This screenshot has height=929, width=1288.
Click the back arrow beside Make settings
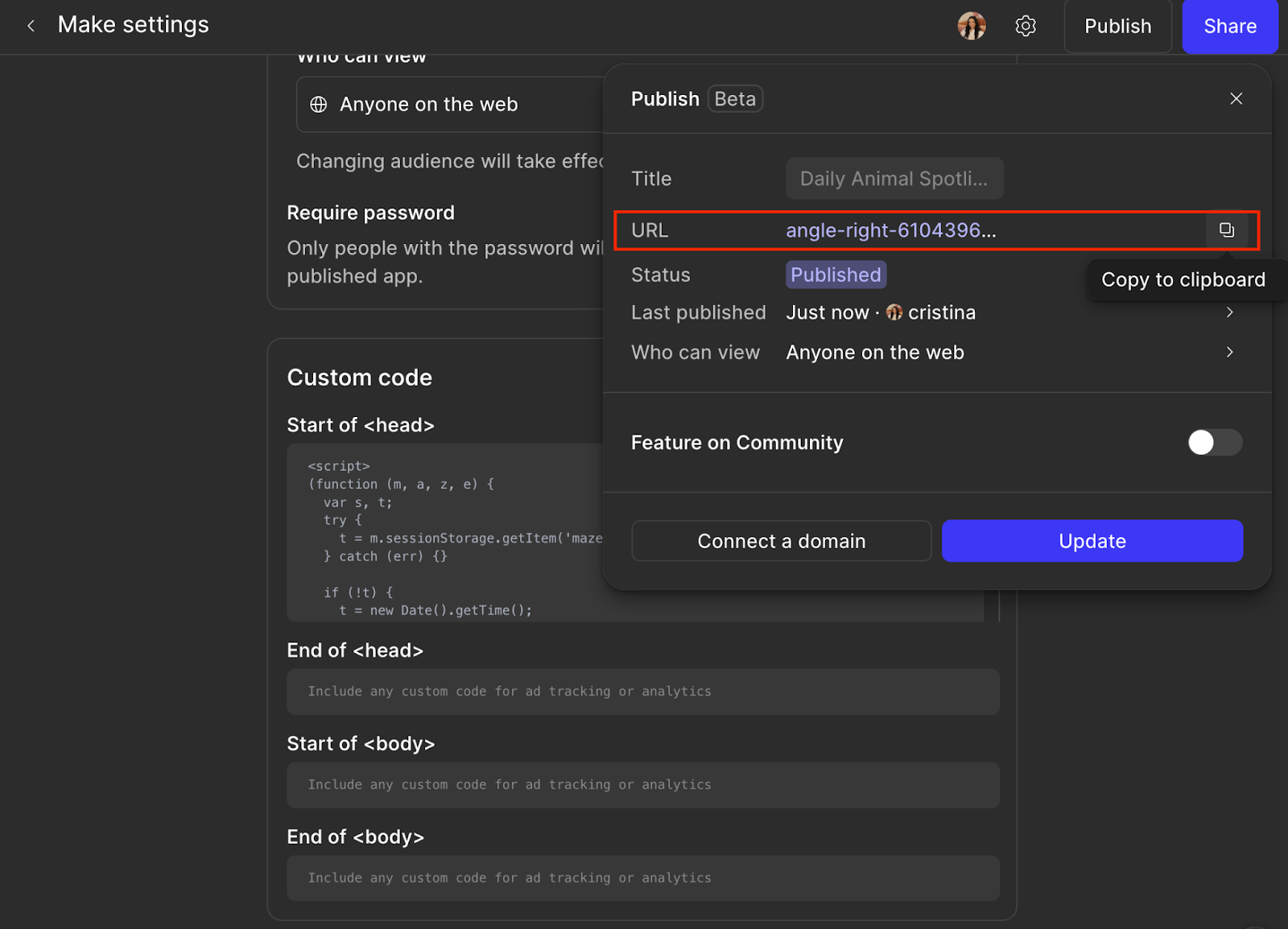point(31,26)
